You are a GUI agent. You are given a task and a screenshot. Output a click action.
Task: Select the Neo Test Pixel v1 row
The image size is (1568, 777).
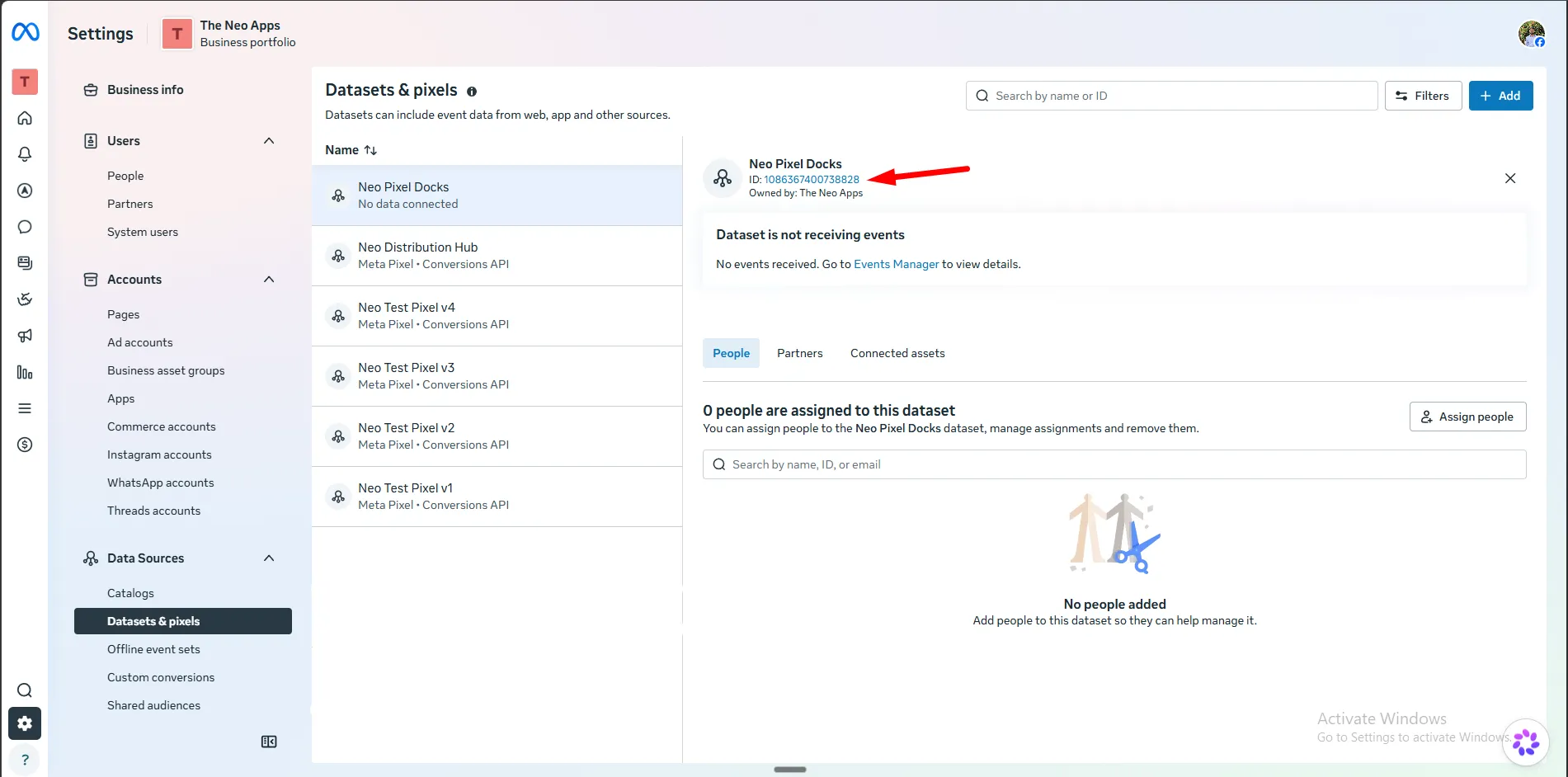497,497
